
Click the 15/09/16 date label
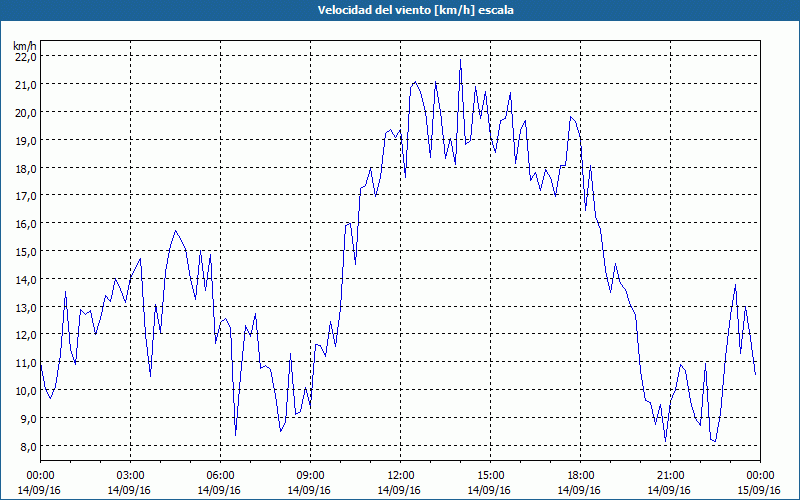[x=760, y=490]
